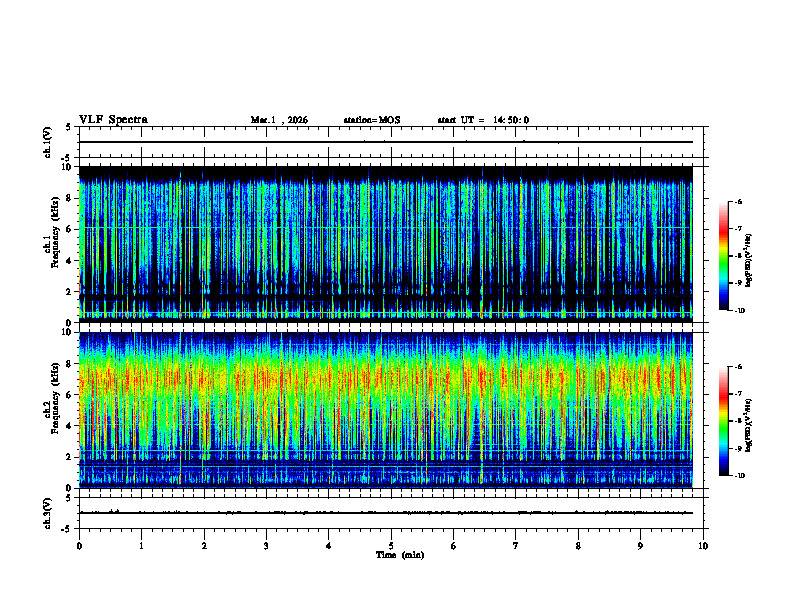Screen dimensions: 792x612
Task: Click time tick label "9" on bottom axis
Action: (x=640, y=546)
